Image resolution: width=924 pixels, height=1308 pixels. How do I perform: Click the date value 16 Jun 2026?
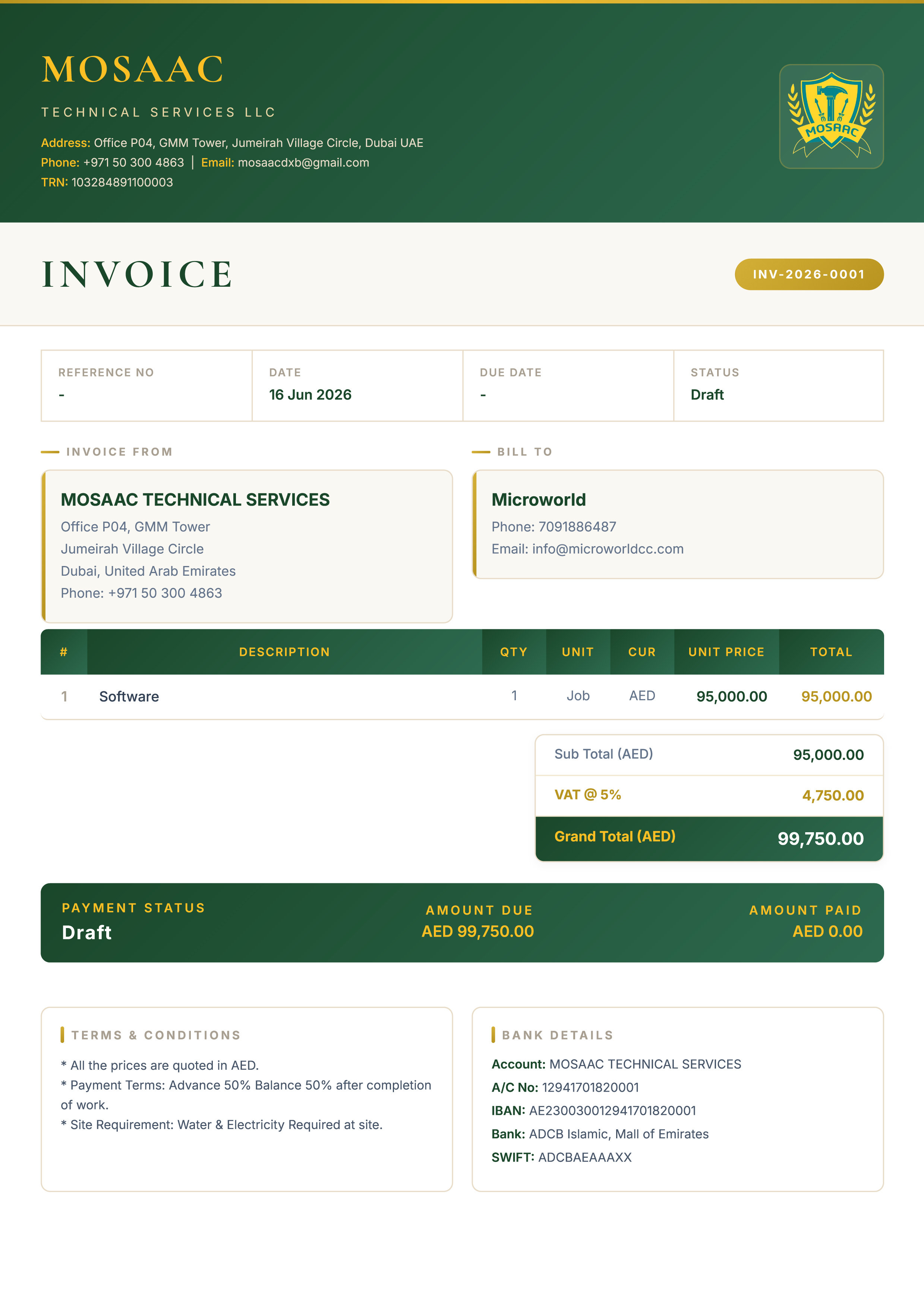pyautogui.click(x=310, y=395)
